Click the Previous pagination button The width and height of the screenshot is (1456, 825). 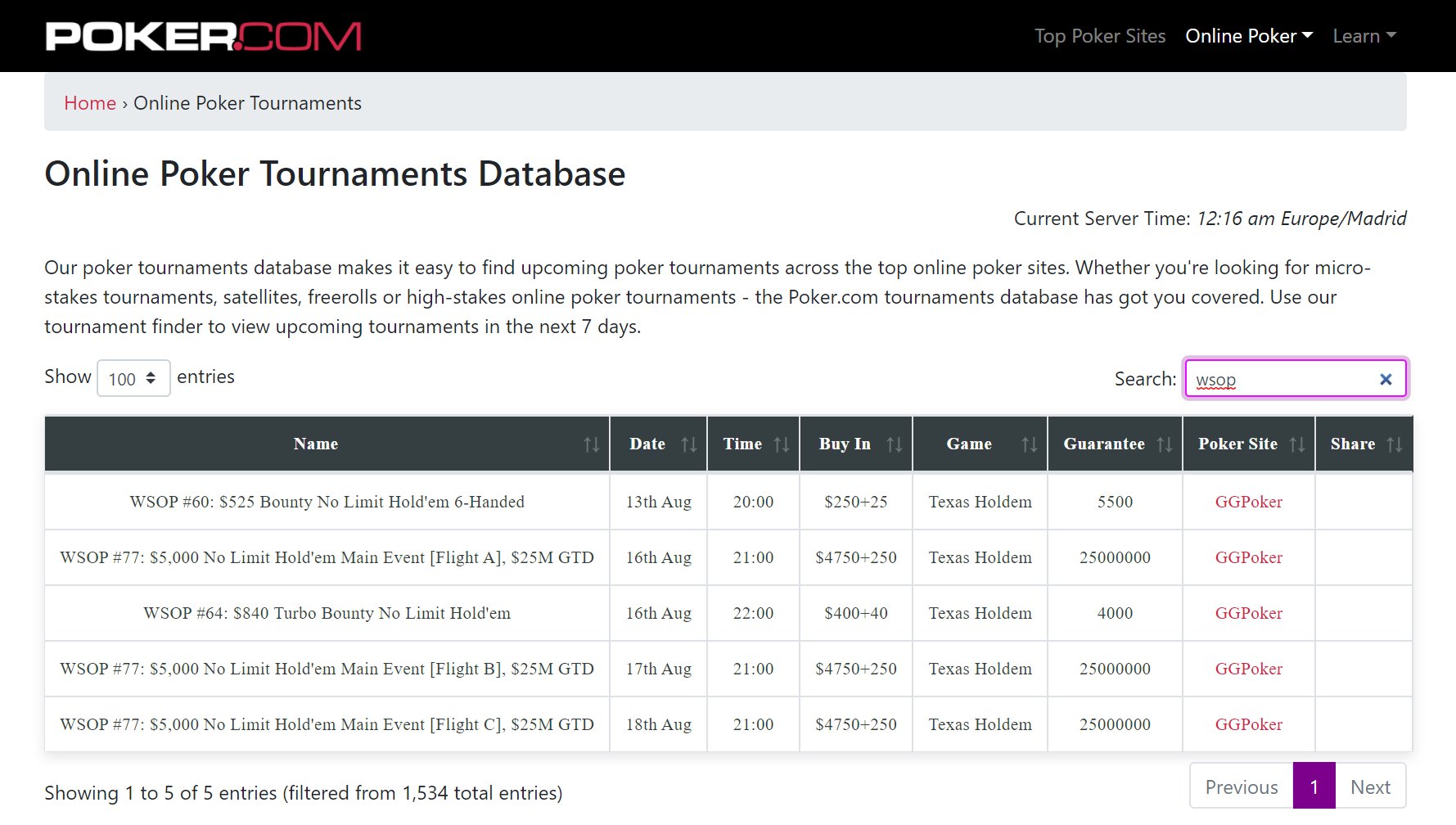pos(1242,787)
